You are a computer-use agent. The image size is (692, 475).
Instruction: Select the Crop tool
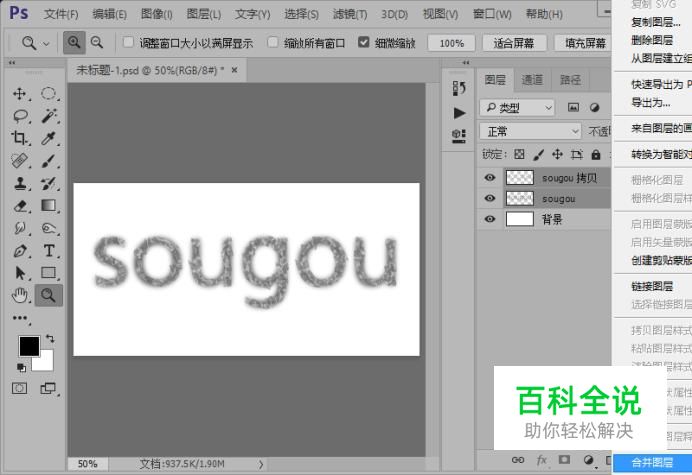point(19,138)
